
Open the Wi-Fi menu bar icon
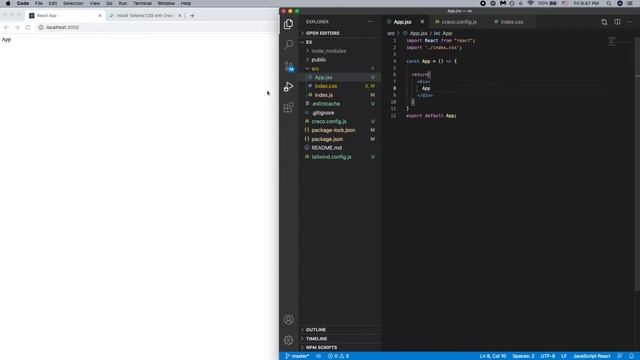(x=530, y=3)
